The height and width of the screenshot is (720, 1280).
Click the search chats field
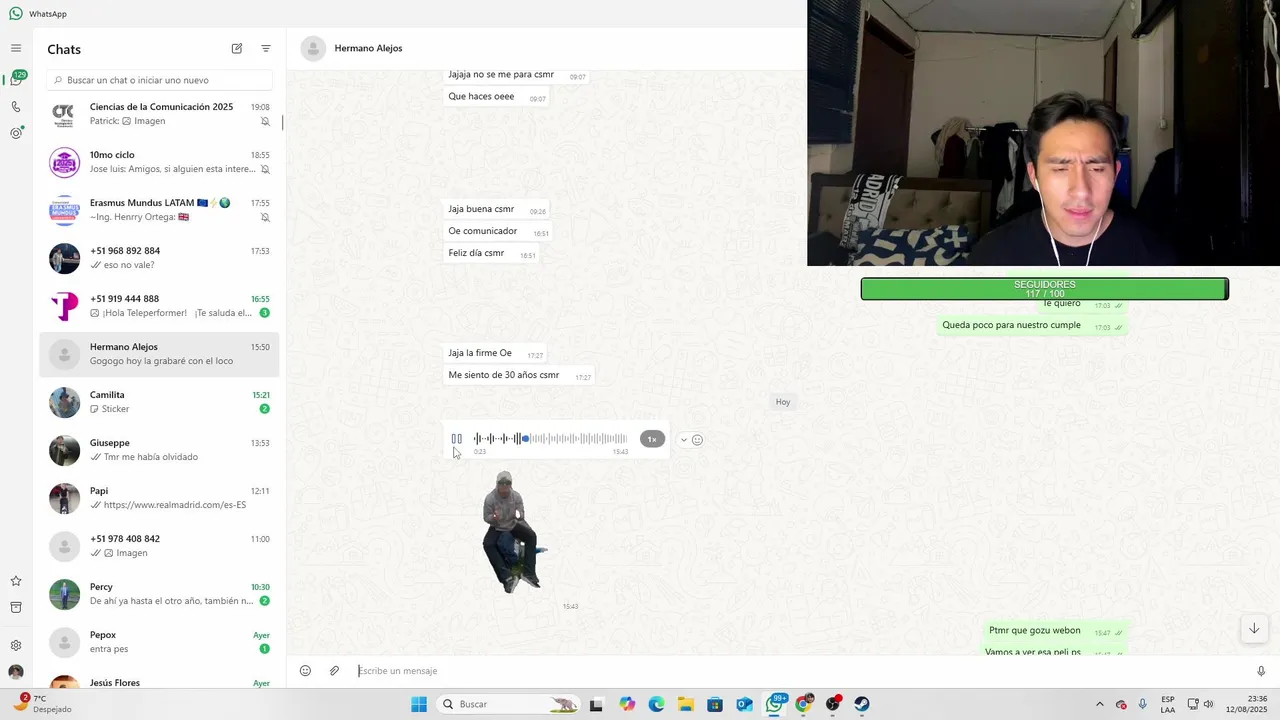[160, 80]
